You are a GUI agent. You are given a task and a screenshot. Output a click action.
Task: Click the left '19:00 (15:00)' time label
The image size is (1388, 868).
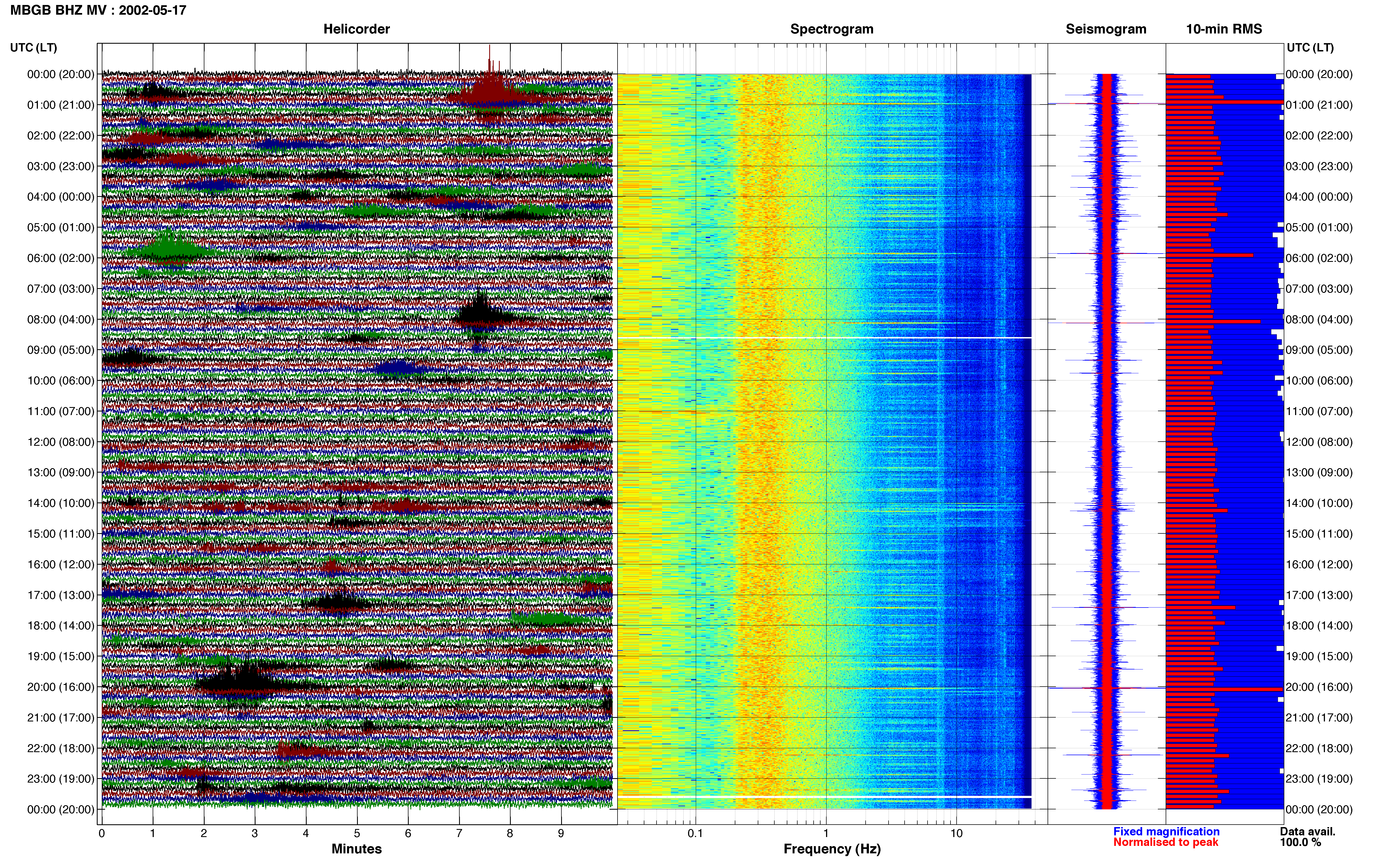click(x=60, y=656)
